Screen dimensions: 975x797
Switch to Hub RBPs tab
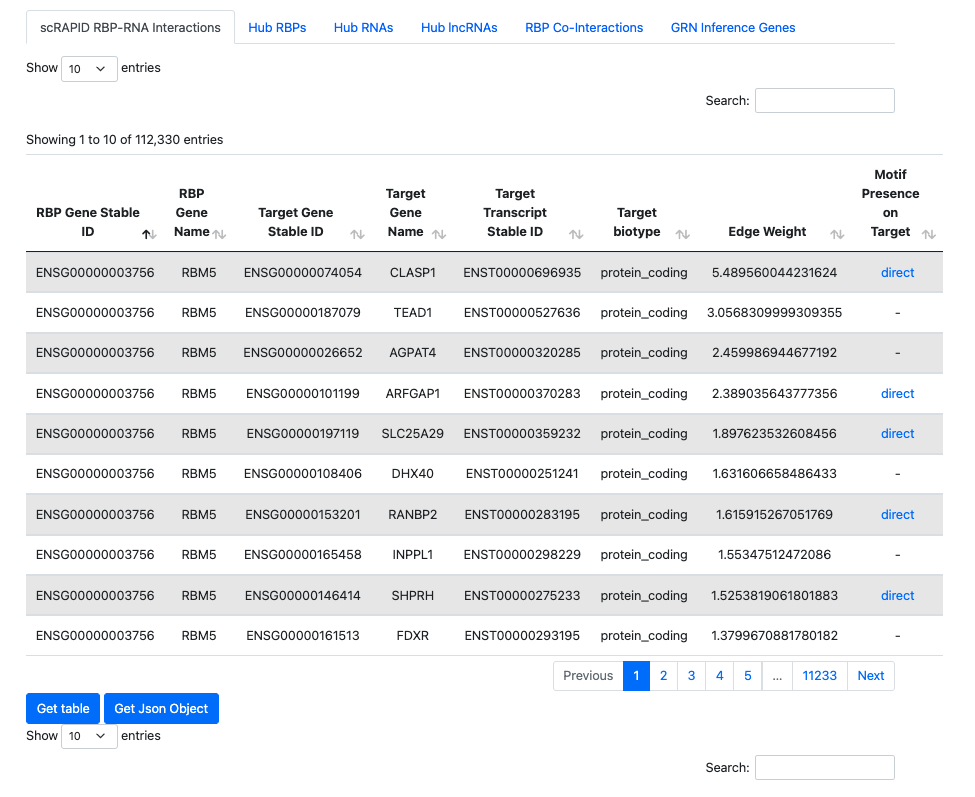277,28
